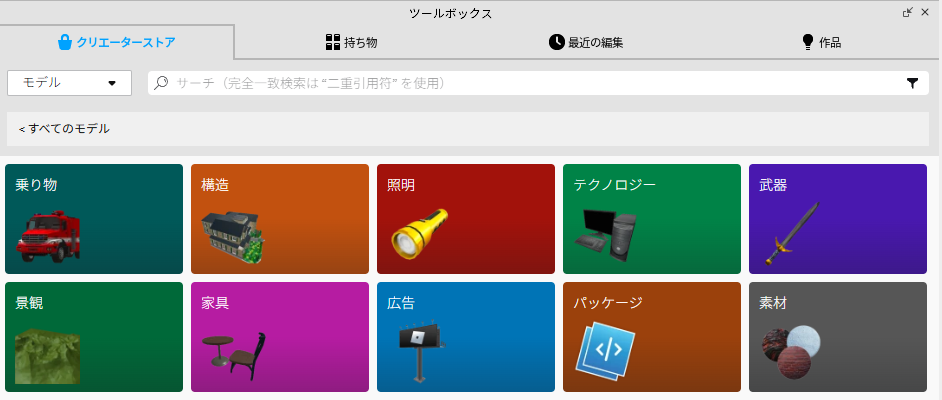
Task: Open the 素材 materials category
Action: pyautogui.click(x=838, y=337)
